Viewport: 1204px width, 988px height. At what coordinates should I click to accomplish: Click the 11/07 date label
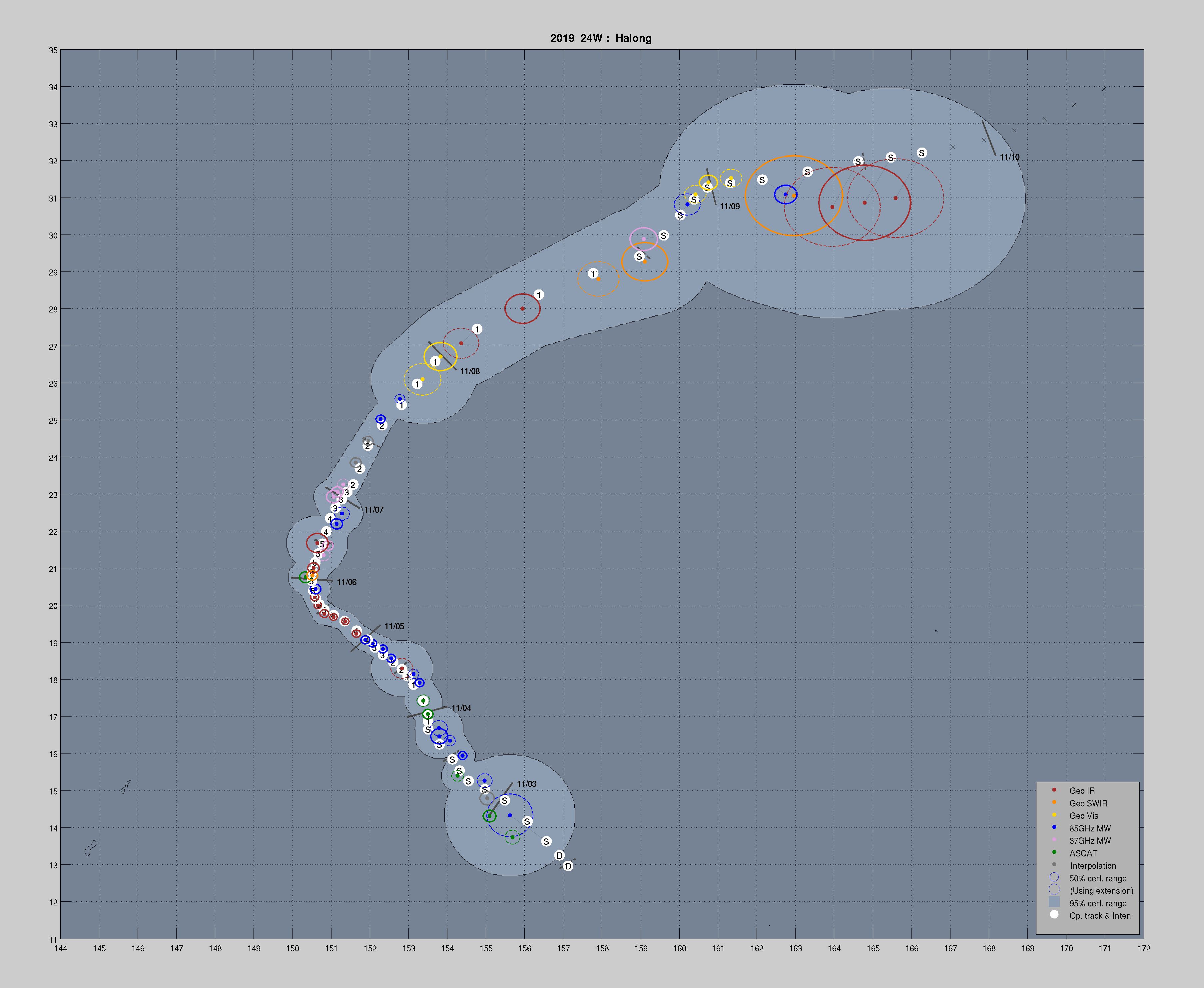373,510
